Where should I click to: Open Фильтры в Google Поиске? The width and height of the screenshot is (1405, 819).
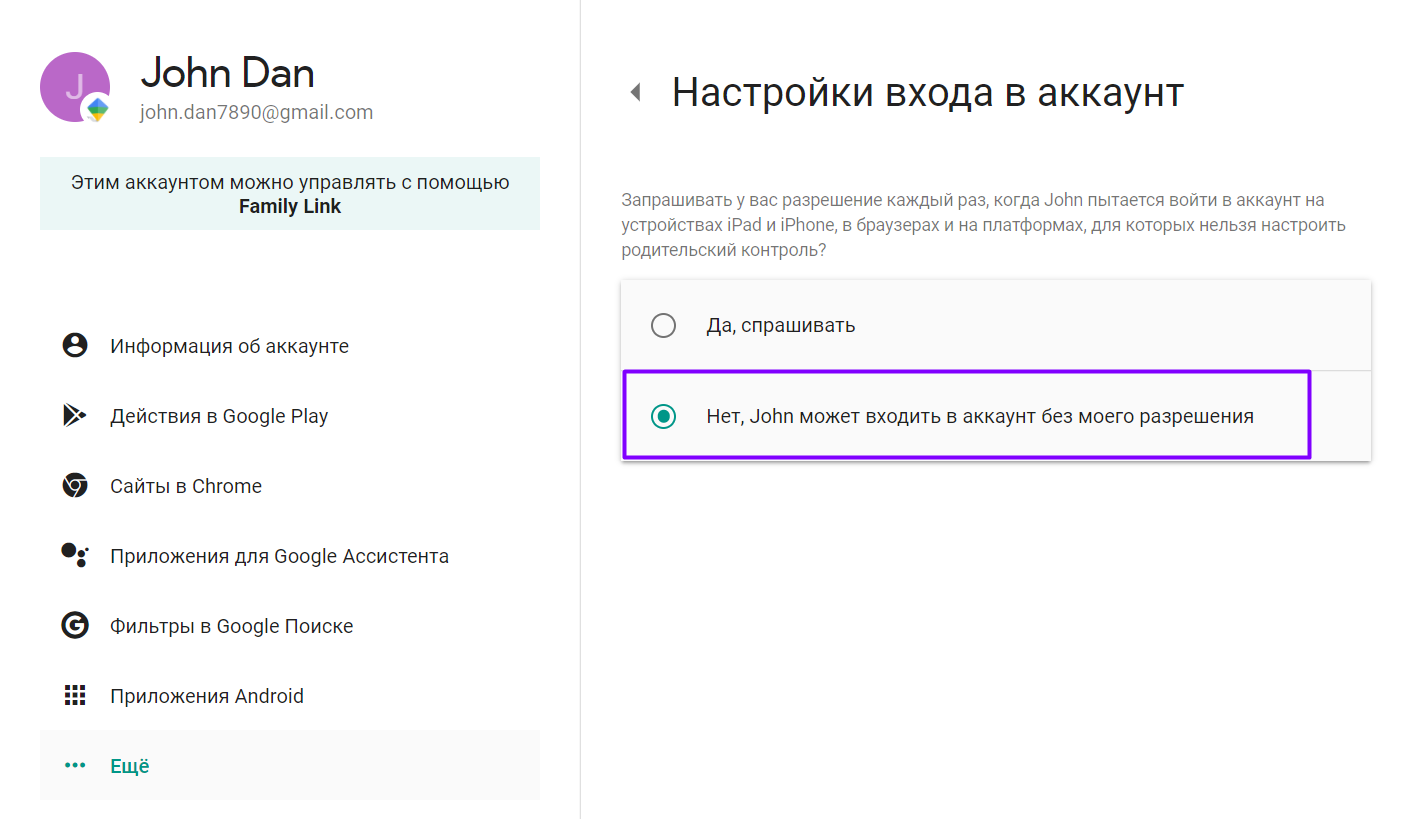pyautogui.click(x=290, y=626)
